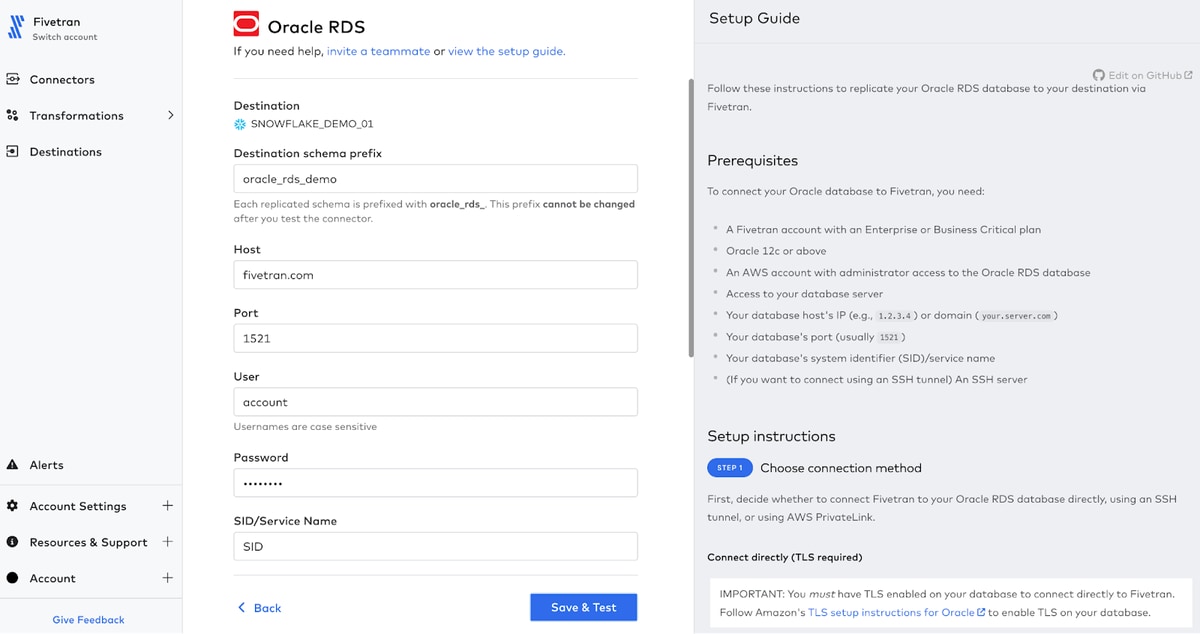Click Access to your database server bullet
This screenshot has width=1200, height=634.
point(805,294)
